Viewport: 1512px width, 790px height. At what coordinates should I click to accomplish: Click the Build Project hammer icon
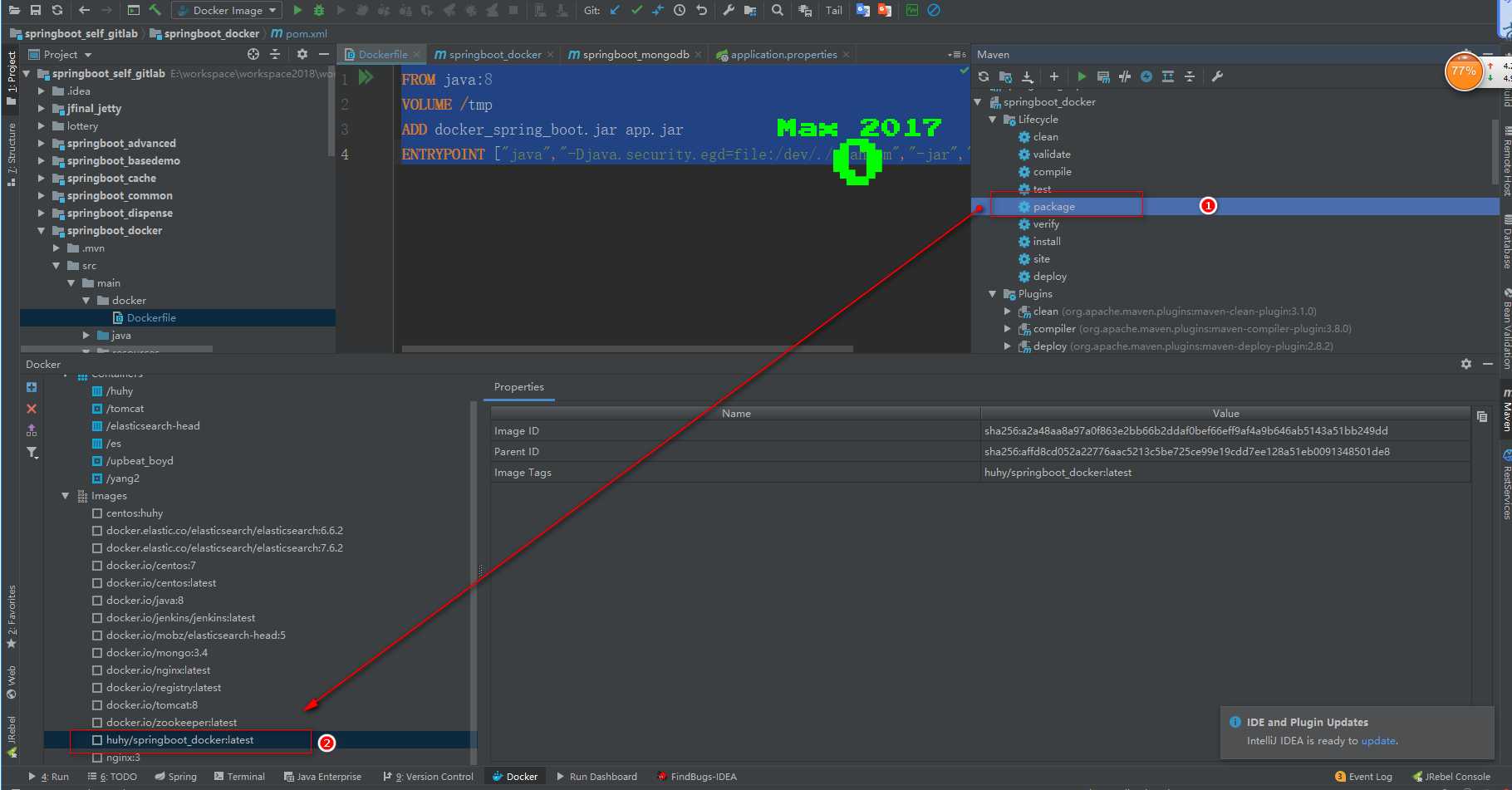click(155, 10)
